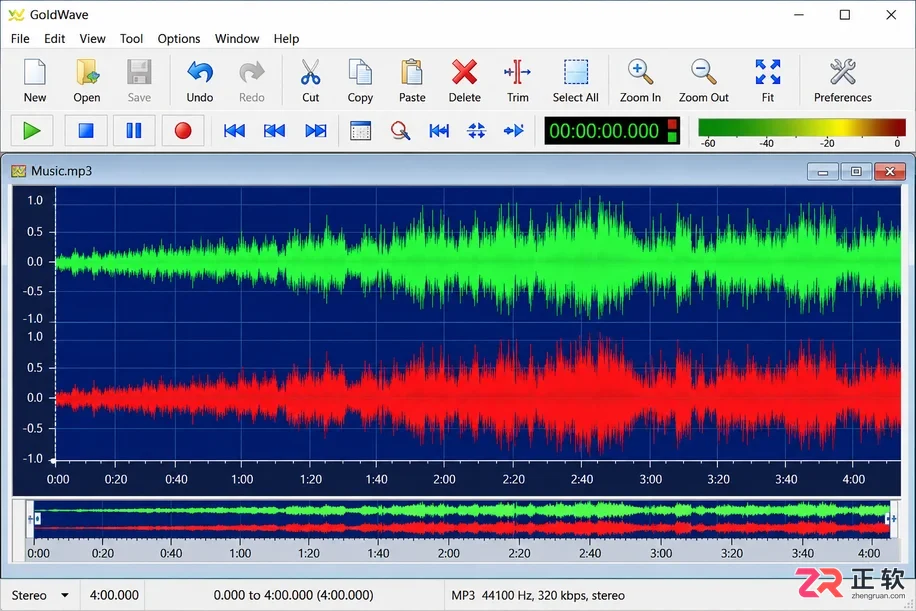
Task: Open the Tool menu
Action: (131, 39)
